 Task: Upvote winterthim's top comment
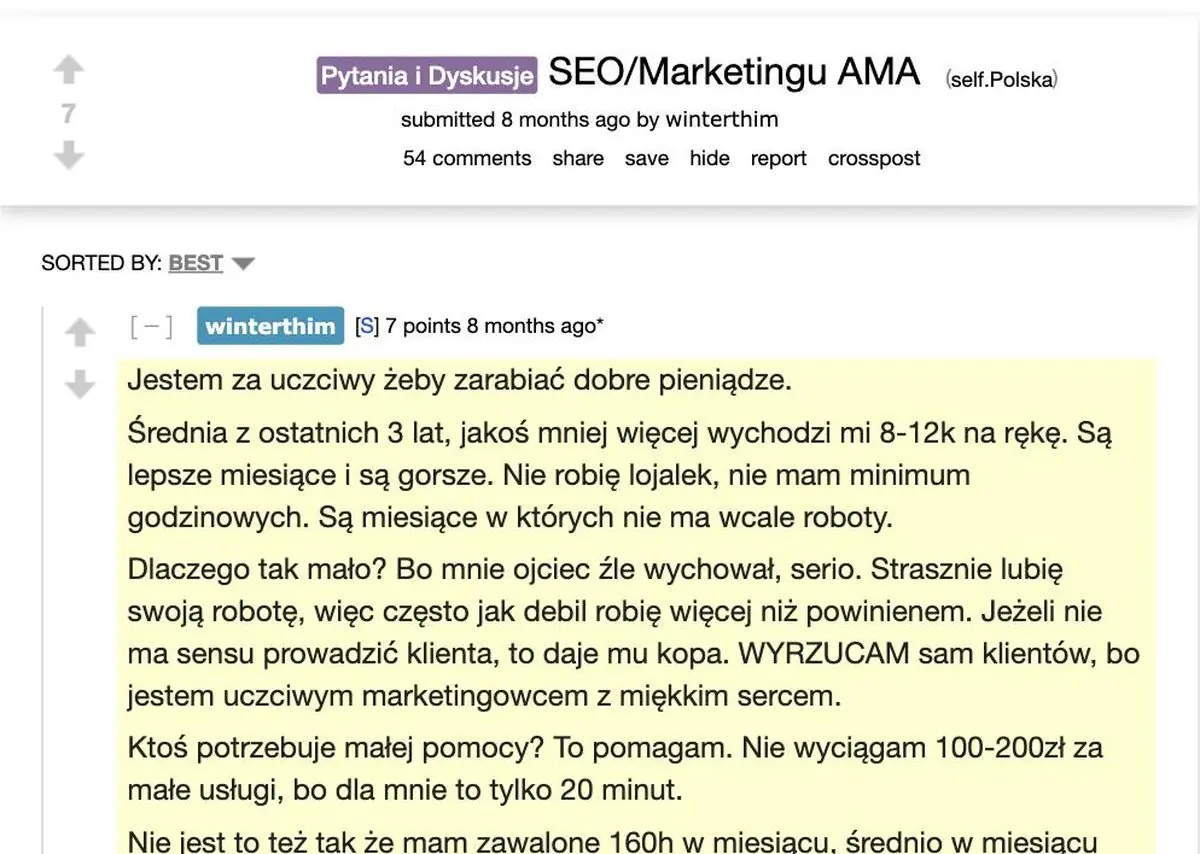[80, 333]
